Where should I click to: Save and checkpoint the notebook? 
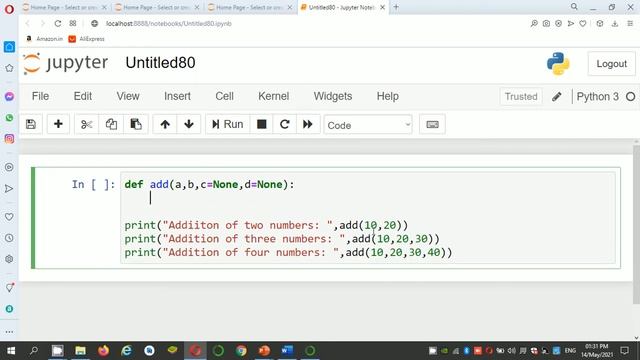pyautogui.click(x=31, y=124)
